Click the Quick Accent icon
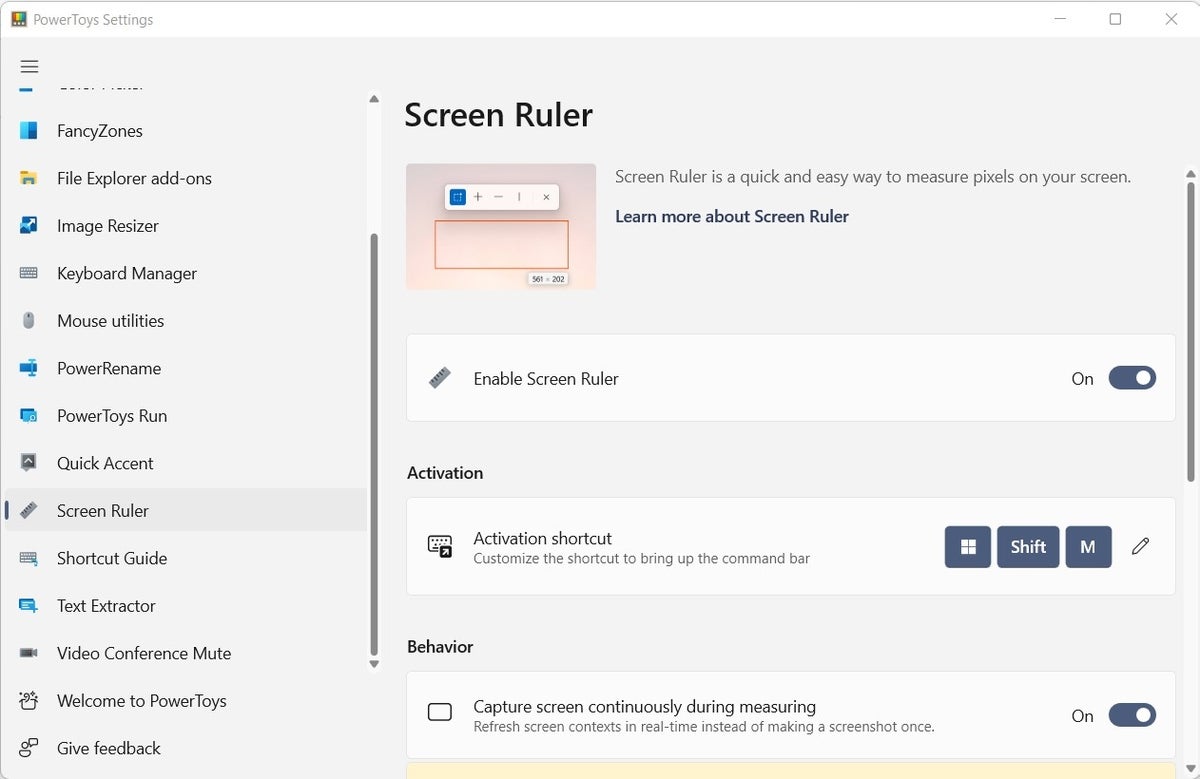The width and height of the screenshot is (1200, 779). point(29,463)
